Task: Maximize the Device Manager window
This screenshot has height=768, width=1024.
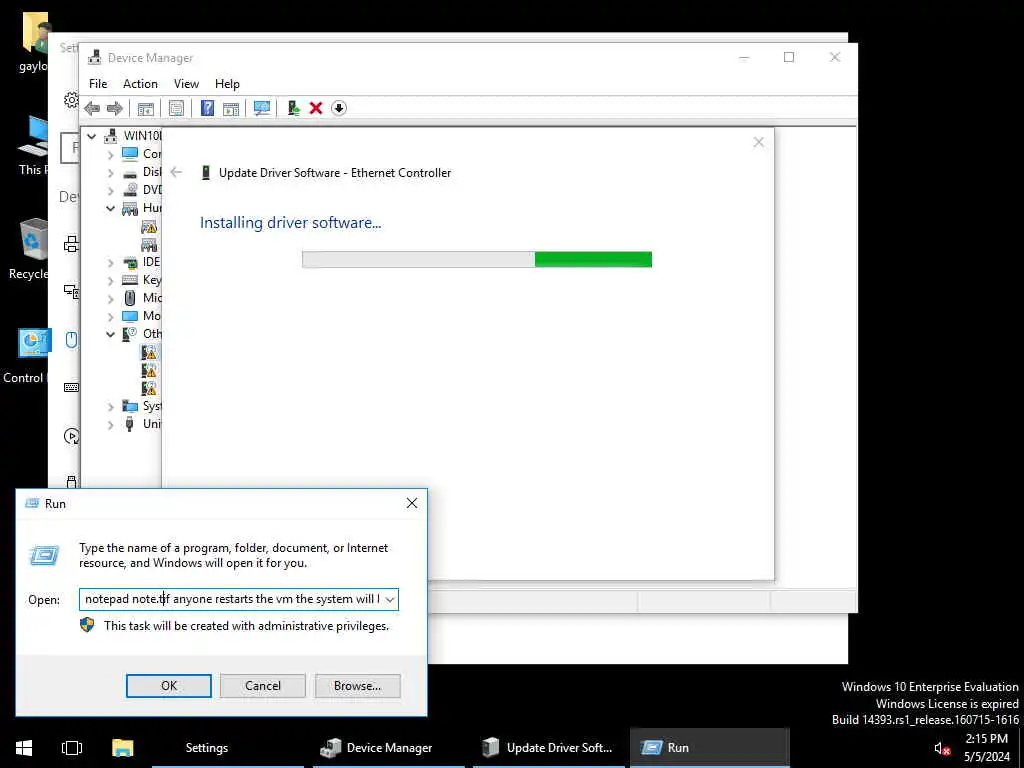Action: [789, 57]
